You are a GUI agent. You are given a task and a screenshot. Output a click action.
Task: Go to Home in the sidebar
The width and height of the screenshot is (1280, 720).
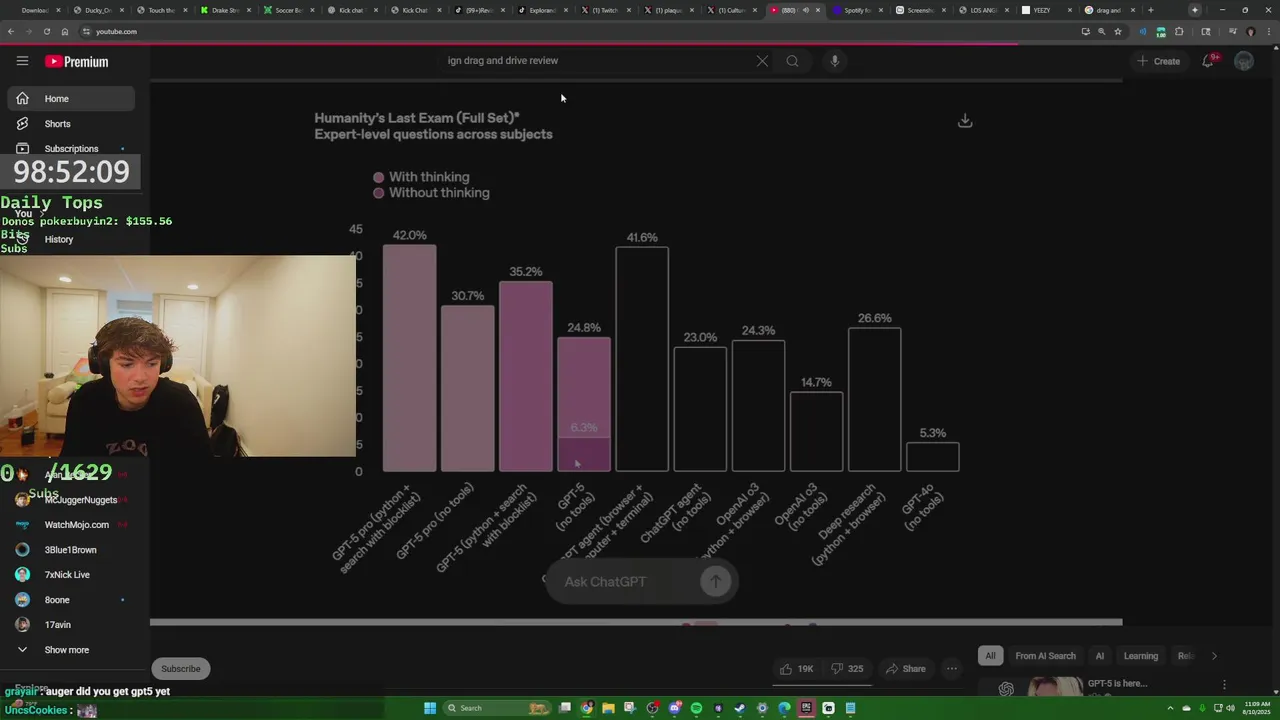click(71, 99)
